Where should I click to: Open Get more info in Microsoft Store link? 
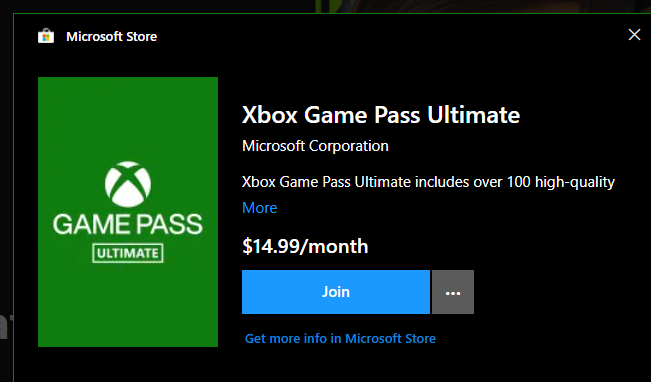(x=340, y=338)
